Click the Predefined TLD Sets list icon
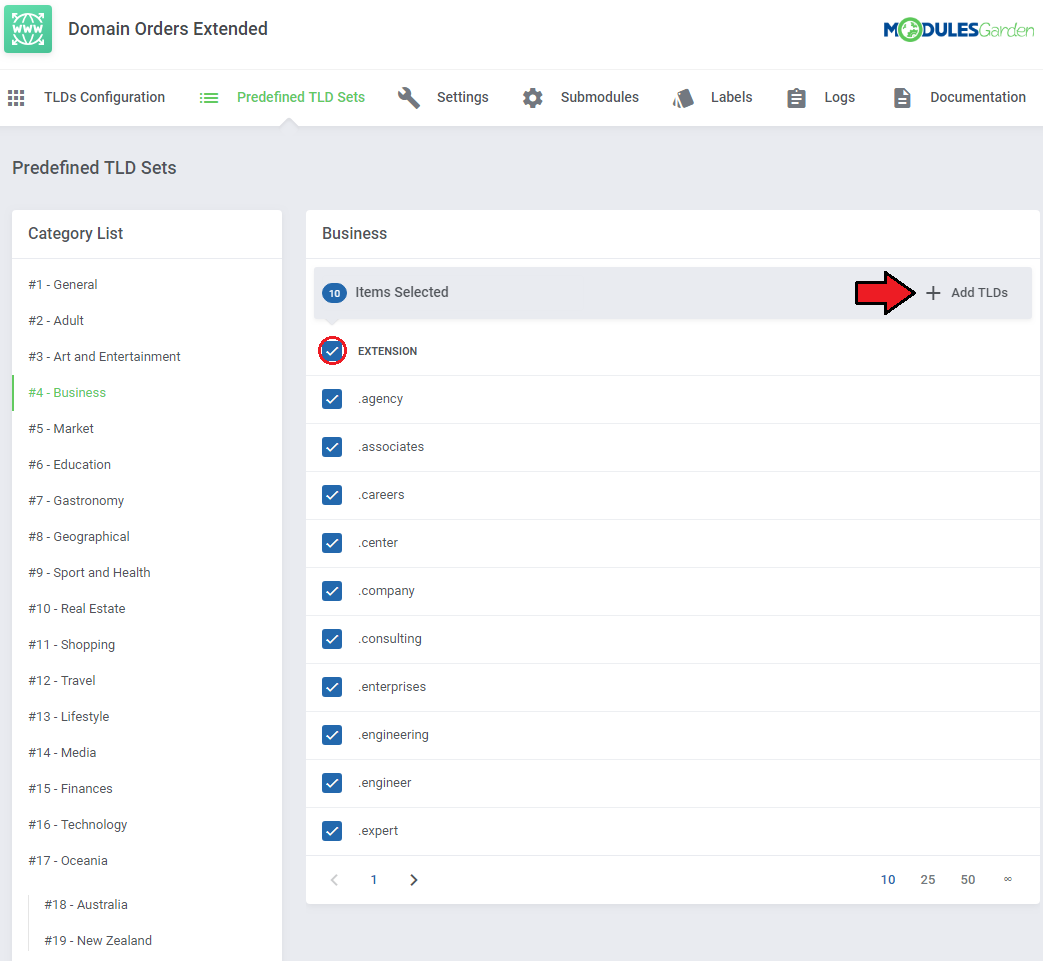Screen dimensions: 1043x961 tap(209, 98)
